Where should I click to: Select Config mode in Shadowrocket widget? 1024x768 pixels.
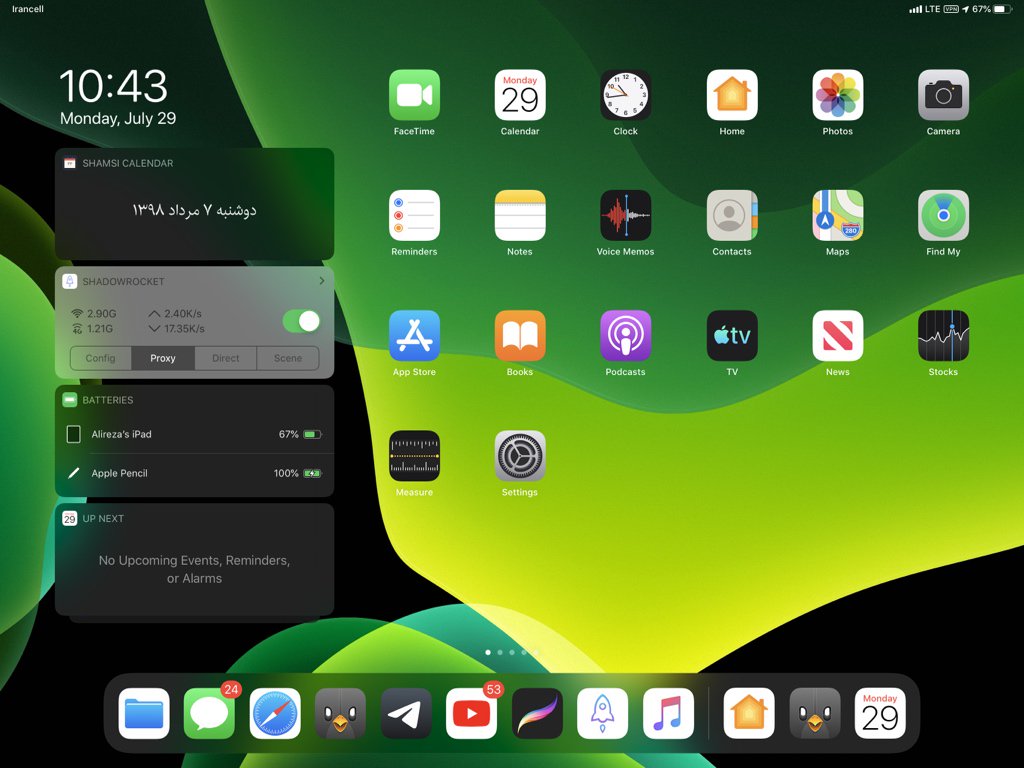coord(100,358)
